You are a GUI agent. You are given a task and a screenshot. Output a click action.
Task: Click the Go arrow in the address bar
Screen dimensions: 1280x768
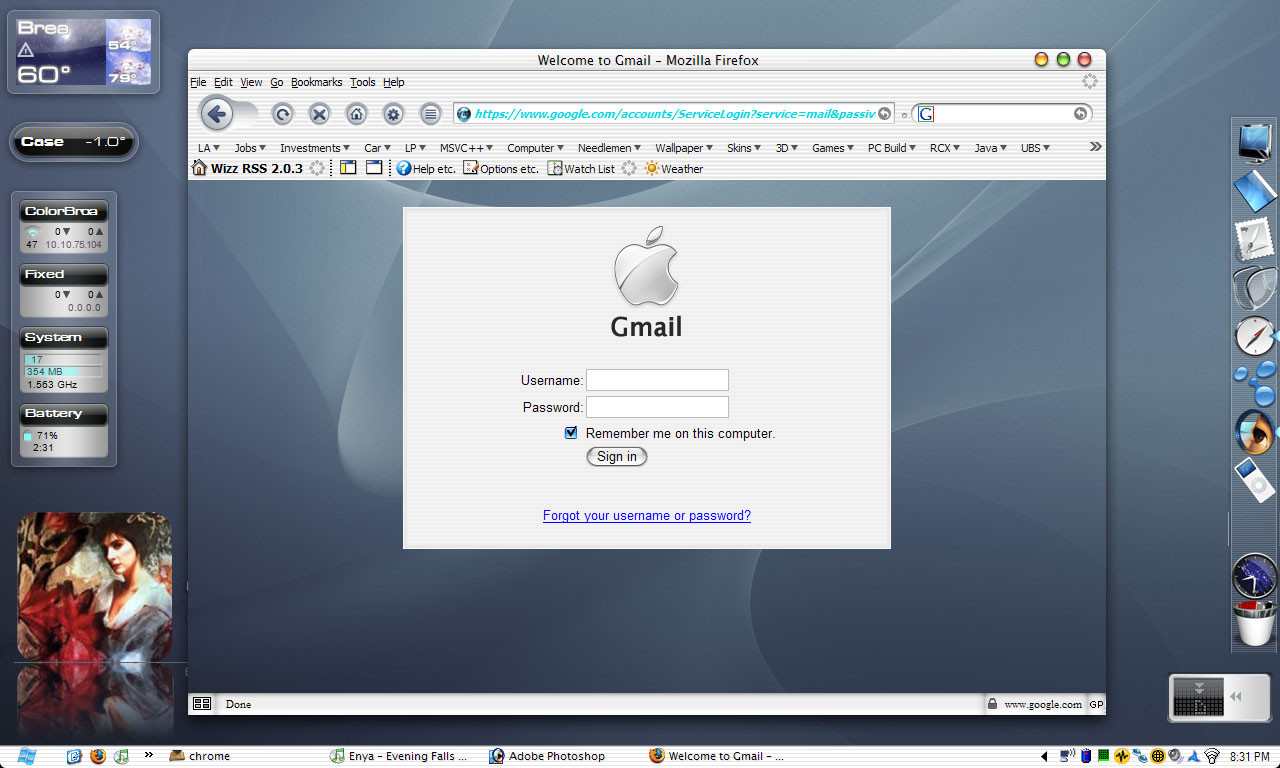tap(884, 114)
